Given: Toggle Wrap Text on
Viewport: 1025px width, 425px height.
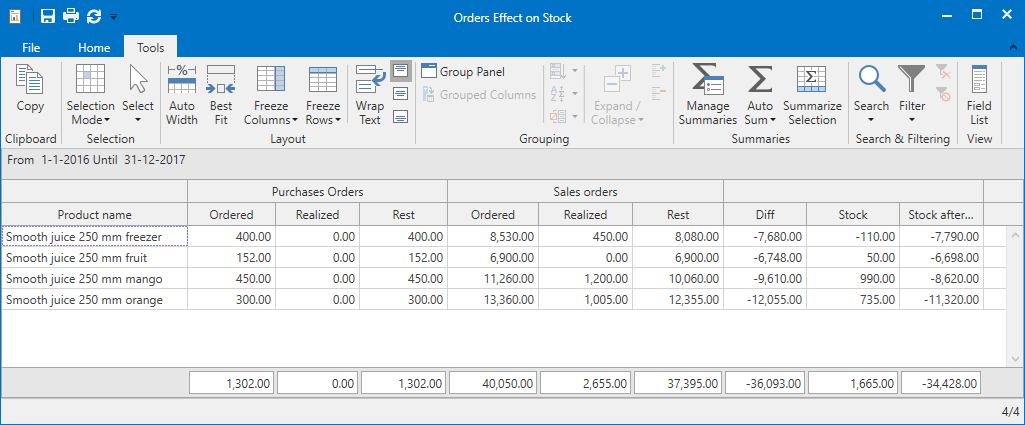Looking at the screenshot, I should tap(370, 95).
